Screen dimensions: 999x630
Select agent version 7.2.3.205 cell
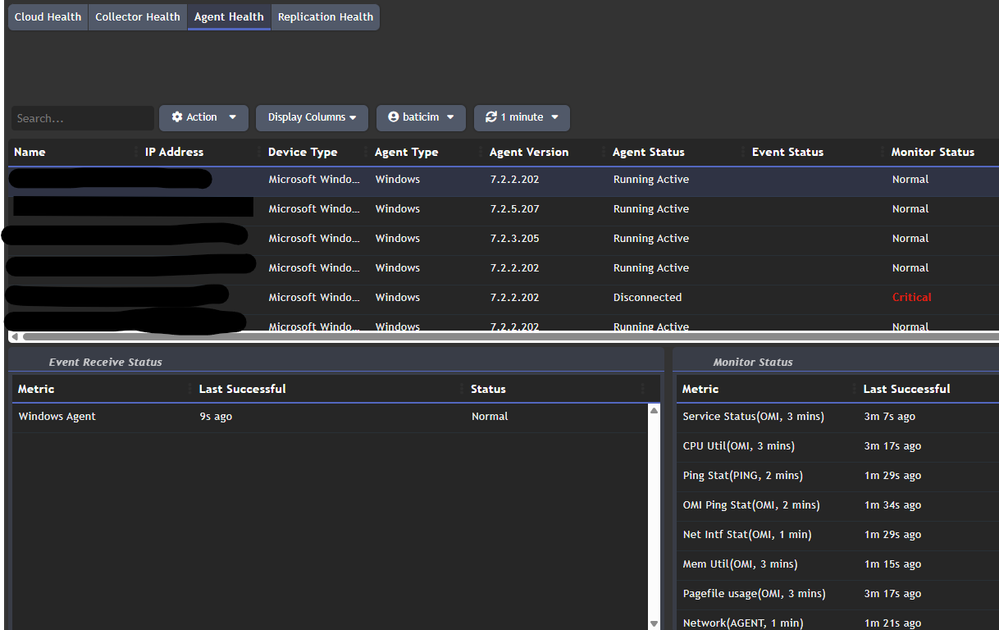[x=515, y=238]
